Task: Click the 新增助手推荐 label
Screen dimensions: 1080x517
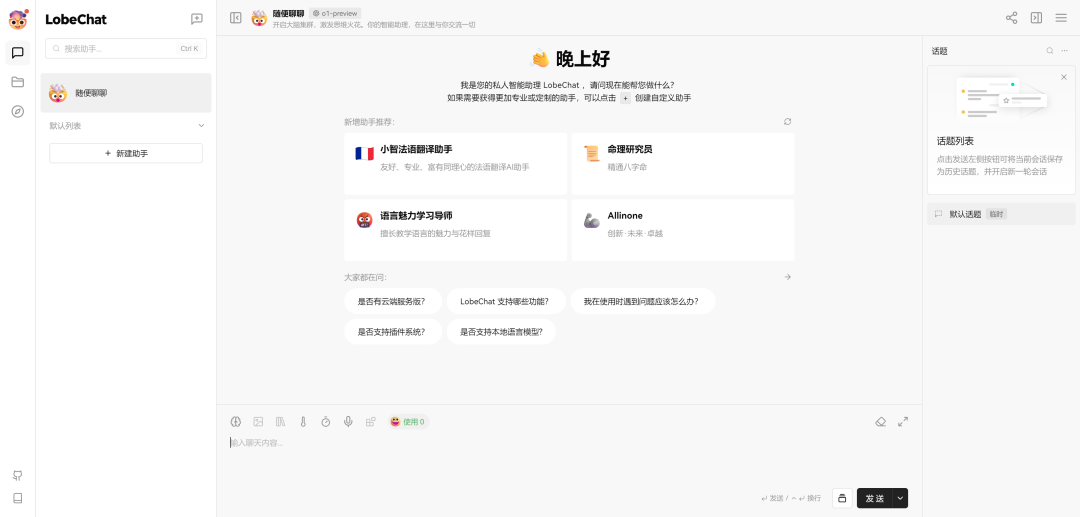Action: coord(369,122)
